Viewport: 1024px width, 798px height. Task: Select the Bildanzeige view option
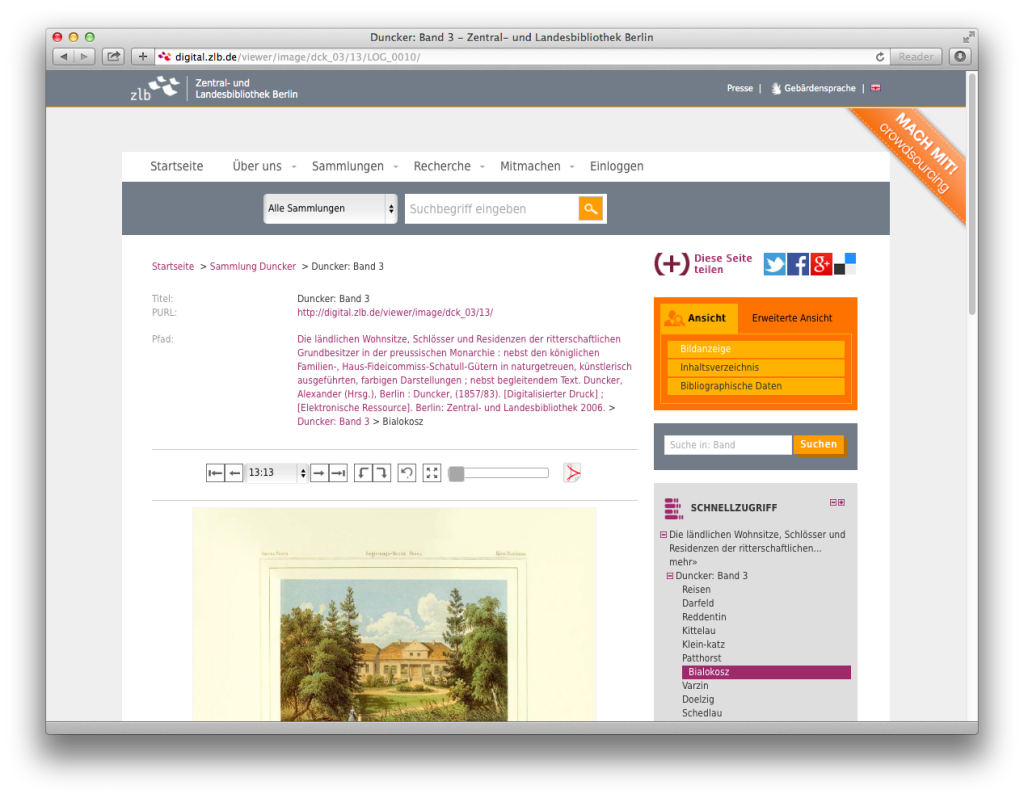click(x=756, y=349)
